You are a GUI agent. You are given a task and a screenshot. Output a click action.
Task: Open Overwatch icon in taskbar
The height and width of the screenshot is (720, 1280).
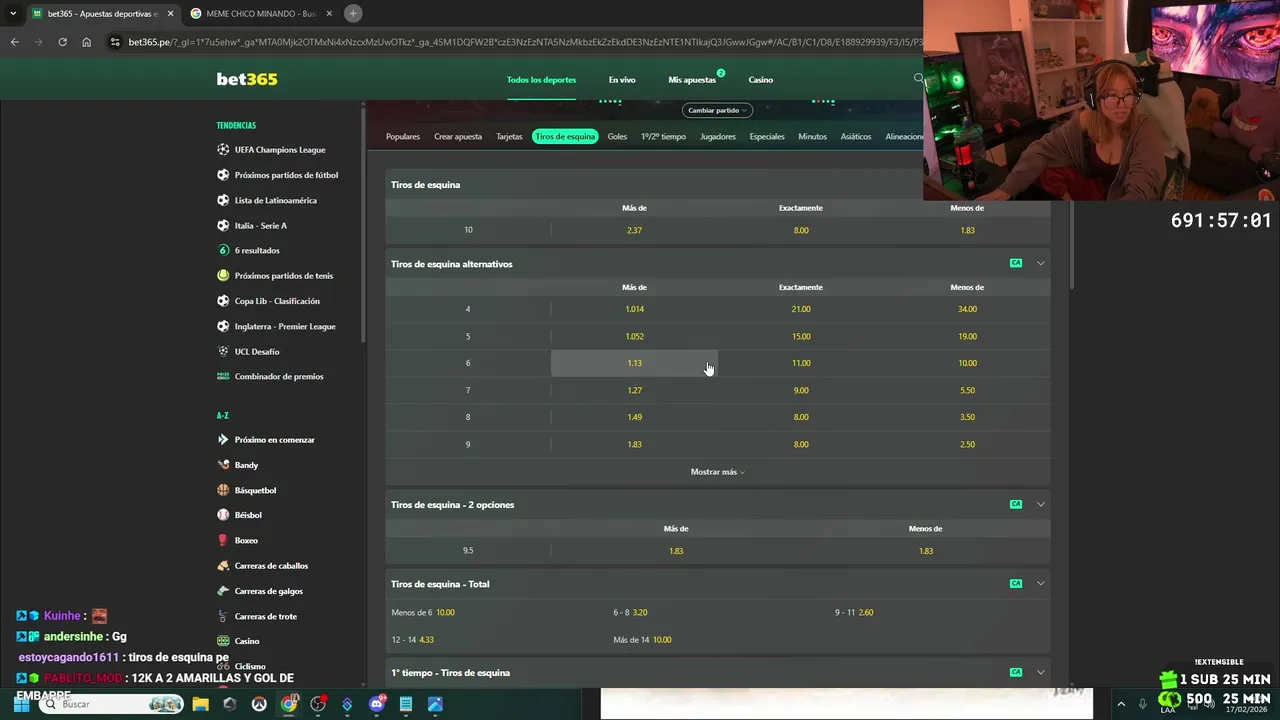(258, 704)
